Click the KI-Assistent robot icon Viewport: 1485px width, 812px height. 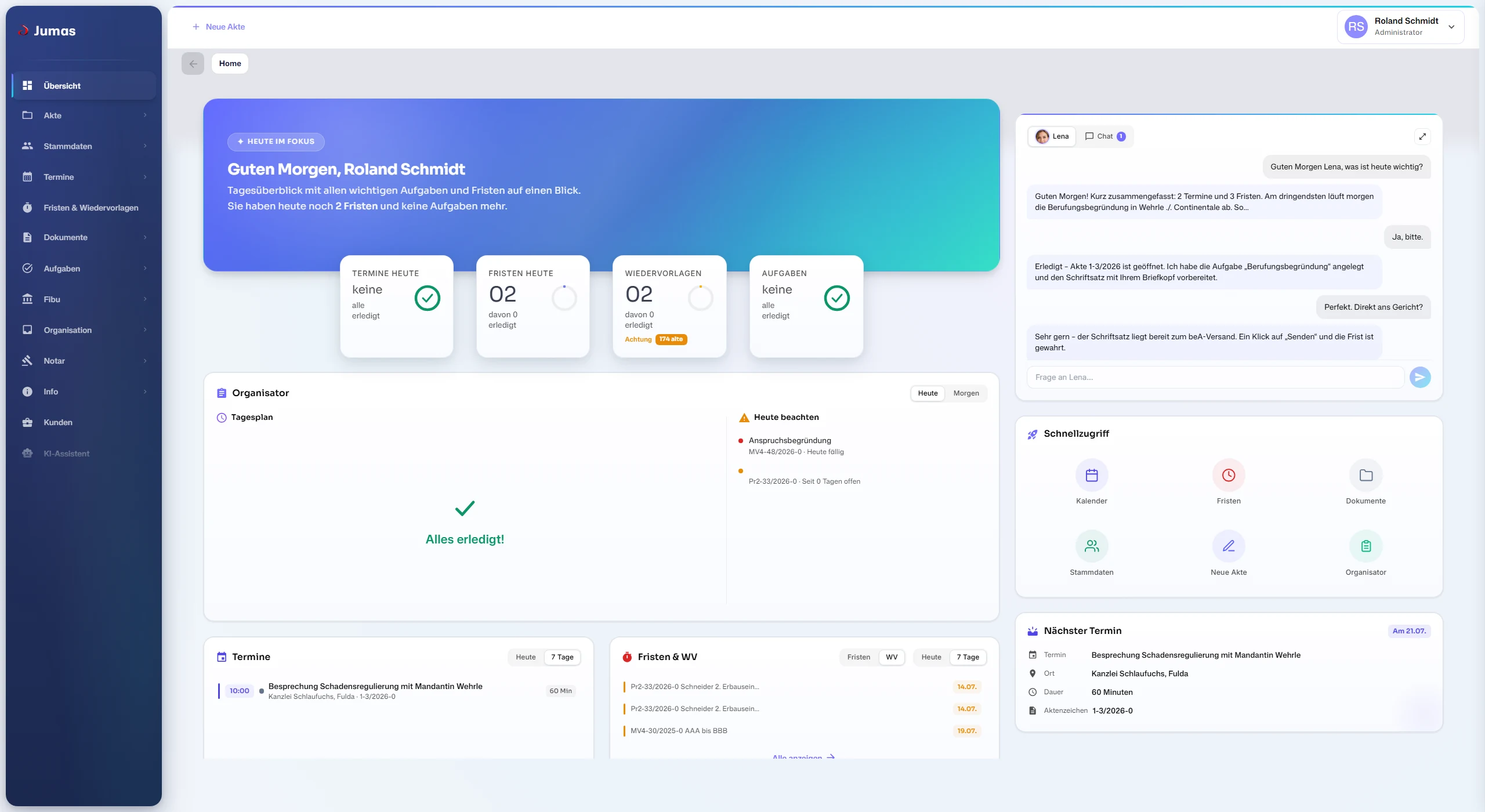click(27, 454)
